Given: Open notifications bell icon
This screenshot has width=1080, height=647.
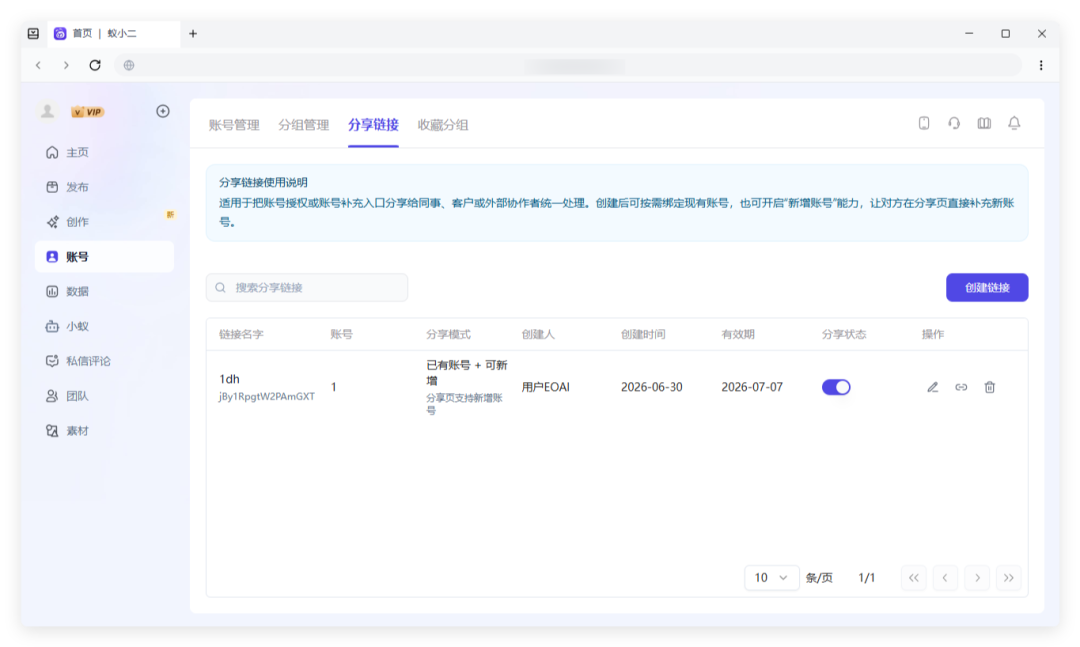Looking at the screenshot, I should click(x=1014, y=123).
